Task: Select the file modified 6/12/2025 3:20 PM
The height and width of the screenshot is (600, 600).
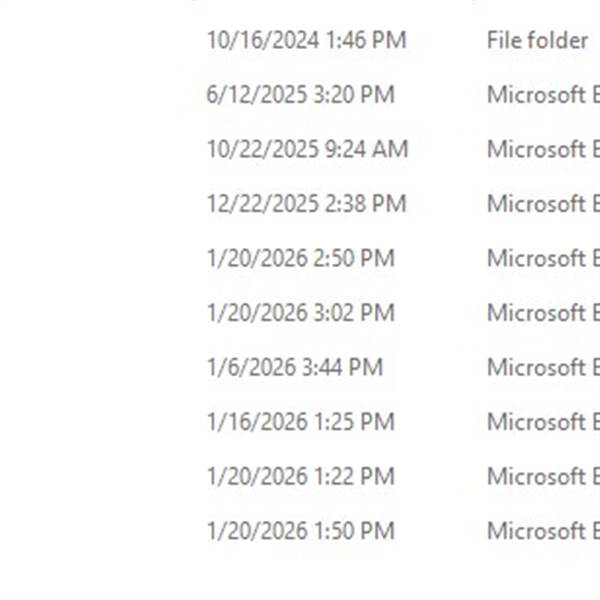Action: (300, 95)
